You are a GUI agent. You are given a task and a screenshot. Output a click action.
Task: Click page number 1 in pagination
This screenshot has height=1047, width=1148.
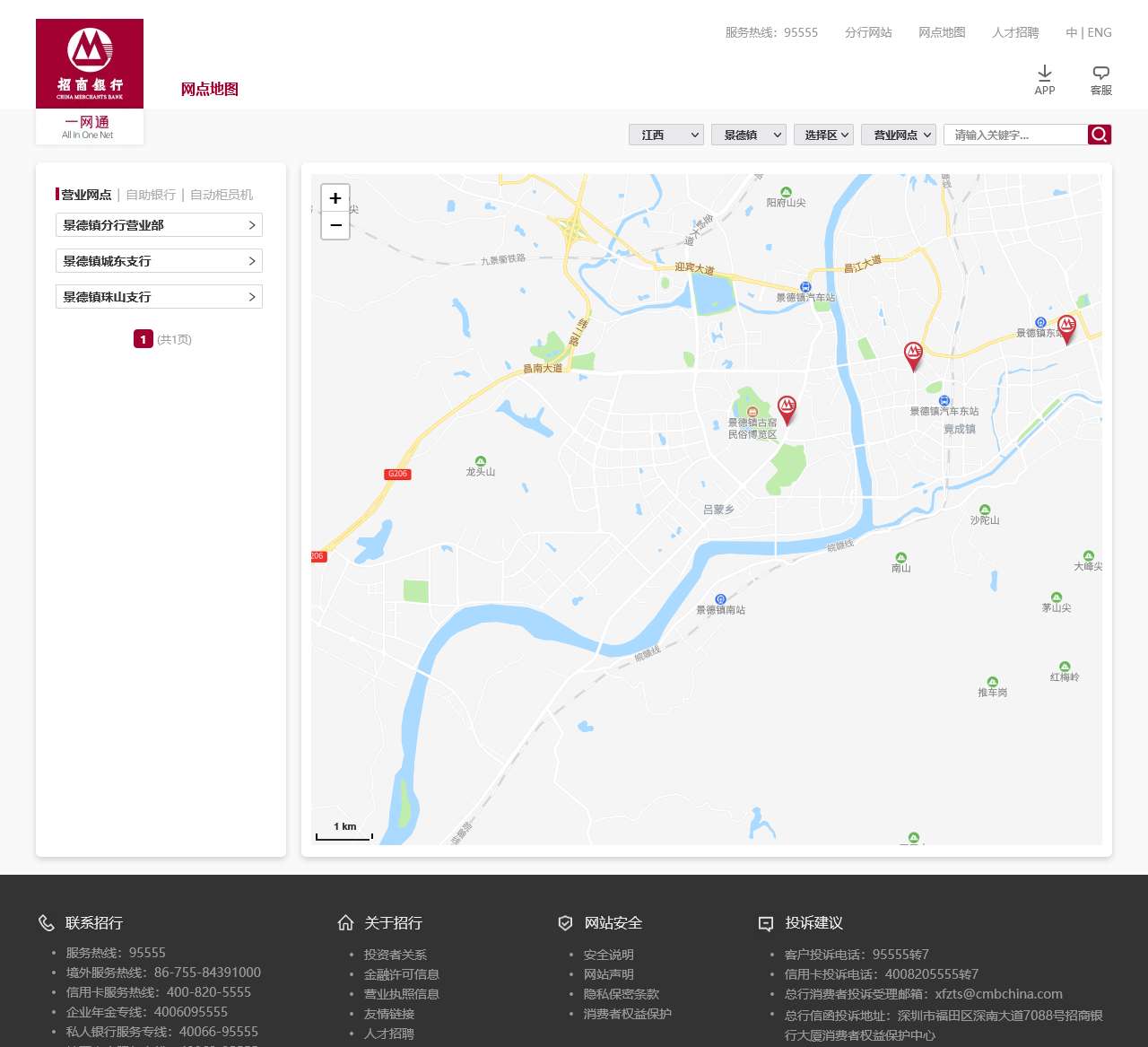click(x=143, y=339)
